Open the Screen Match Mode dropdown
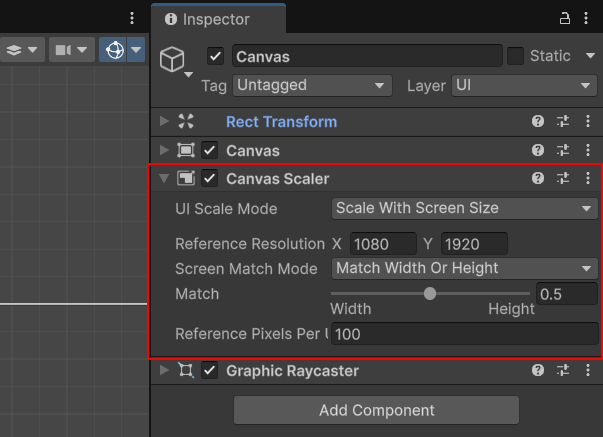Screen dimensions: 603x437 pyautogui.click(x=464, y=268)
